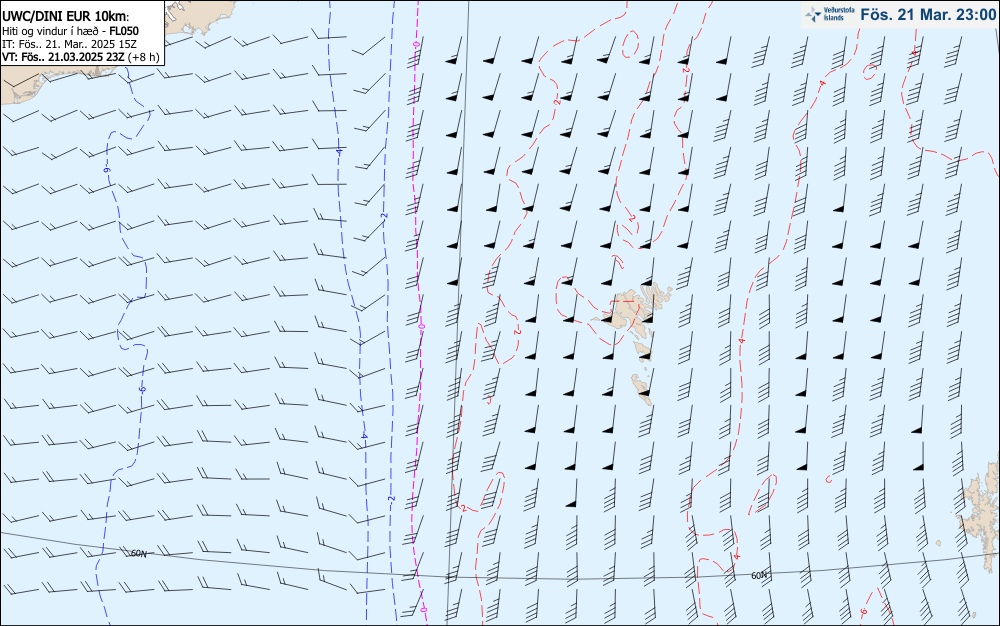Select "Hiti og vindur í hæð - FL050" line

(70, 31)
